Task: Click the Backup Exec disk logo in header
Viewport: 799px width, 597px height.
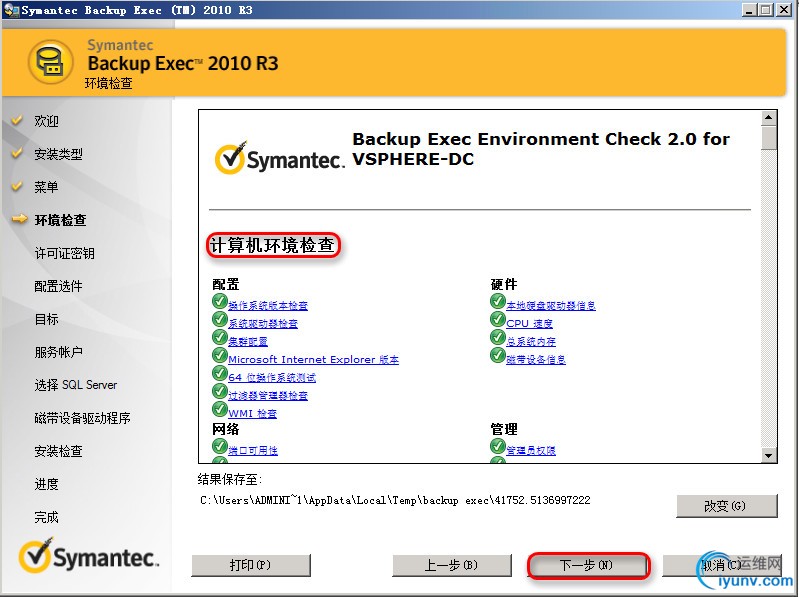Action: tap(51, 62)
